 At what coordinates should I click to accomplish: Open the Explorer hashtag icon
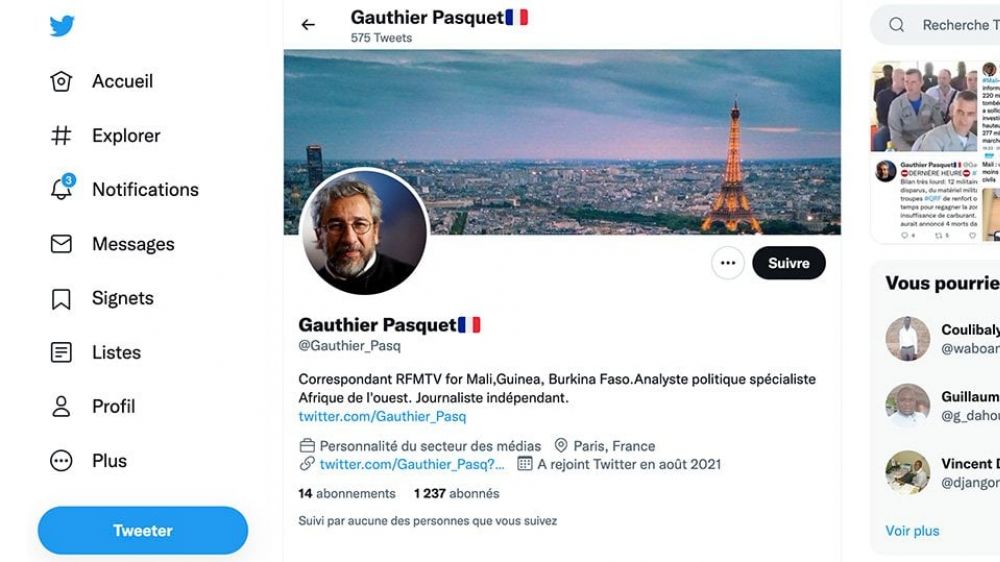tap(61, 135)
